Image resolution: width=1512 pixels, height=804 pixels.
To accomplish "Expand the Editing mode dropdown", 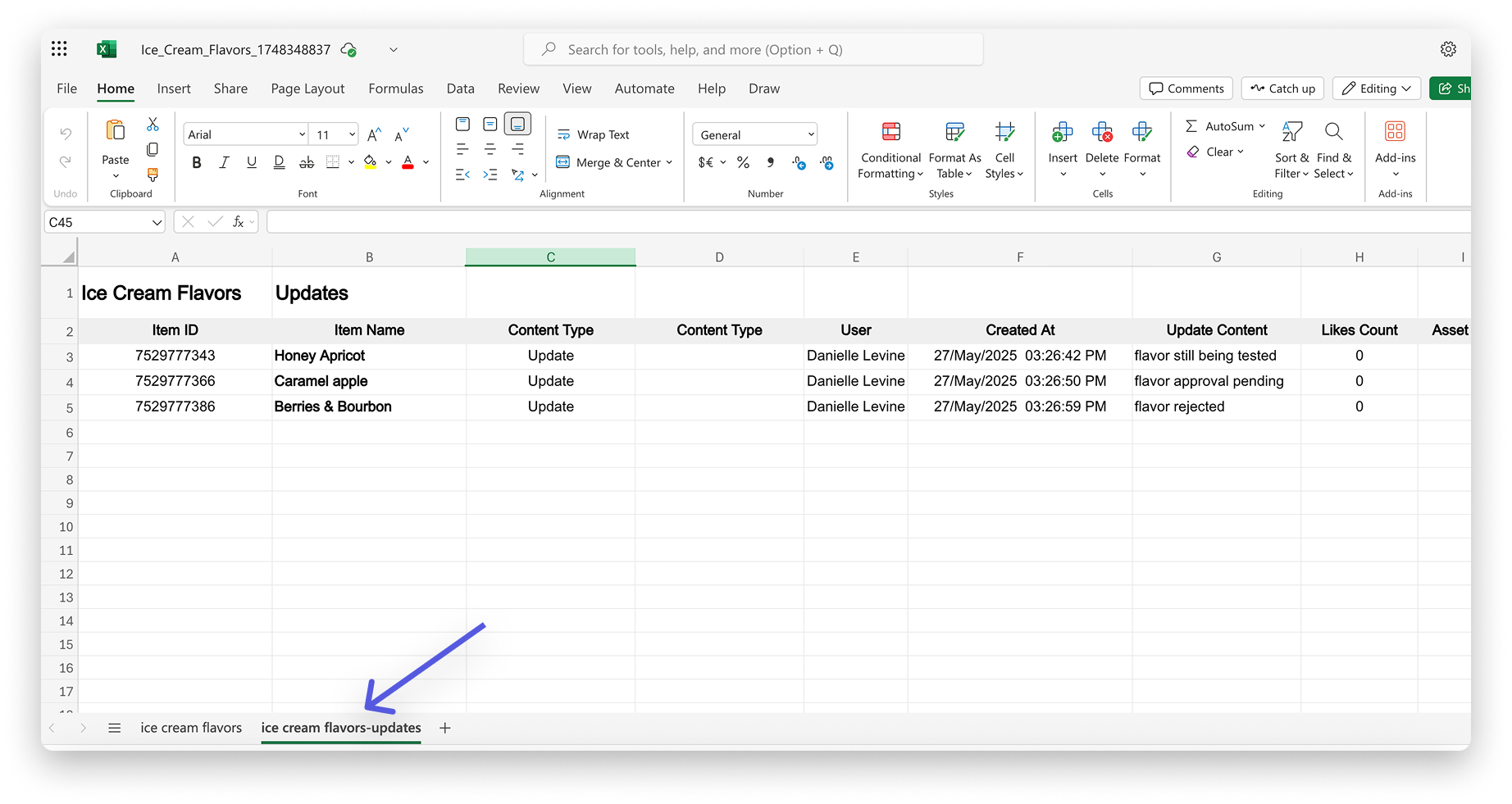I will click(x=1377, y=89).
